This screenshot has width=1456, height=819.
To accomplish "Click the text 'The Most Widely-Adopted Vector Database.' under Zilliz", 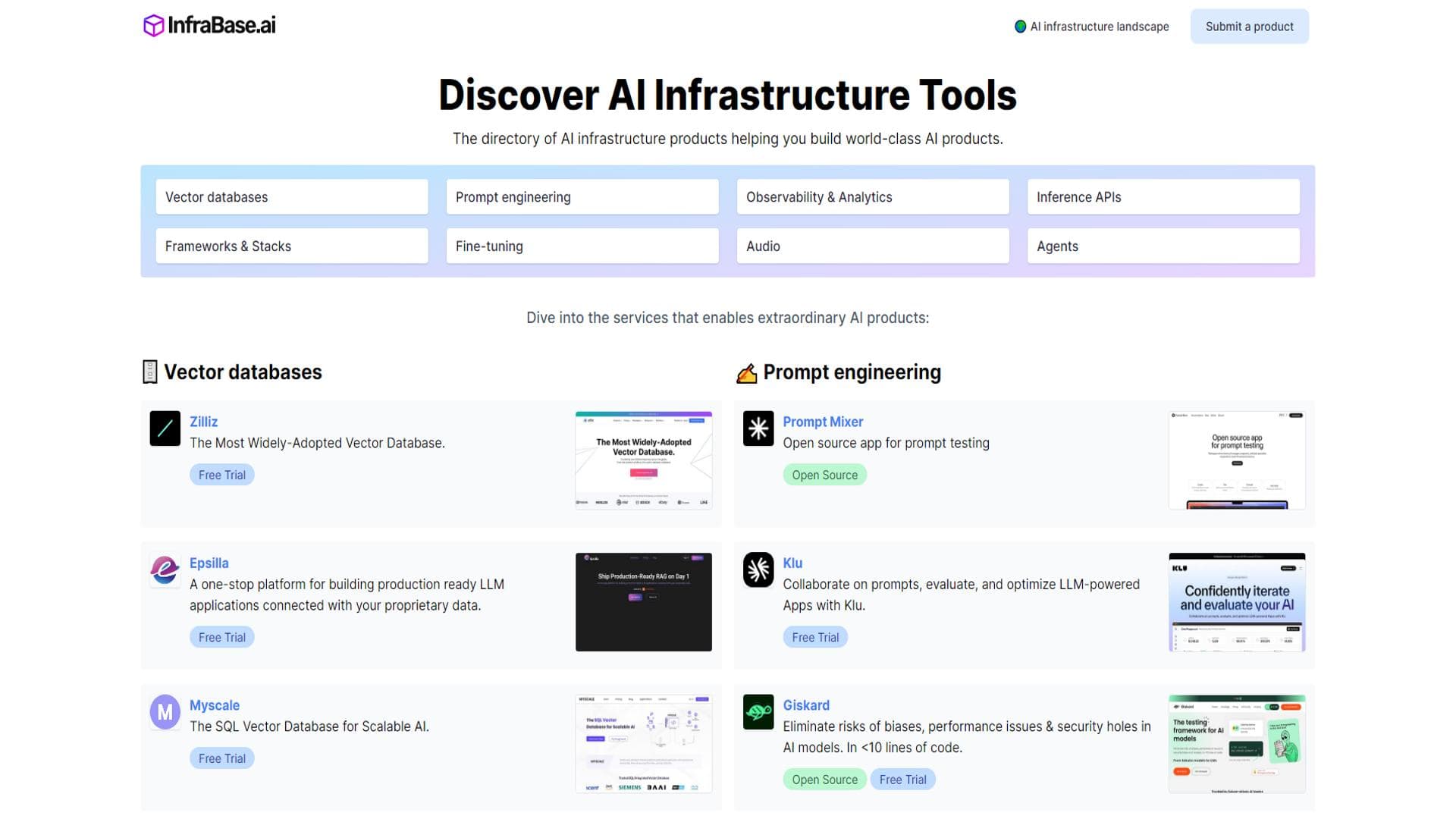I will pos(317,443).
